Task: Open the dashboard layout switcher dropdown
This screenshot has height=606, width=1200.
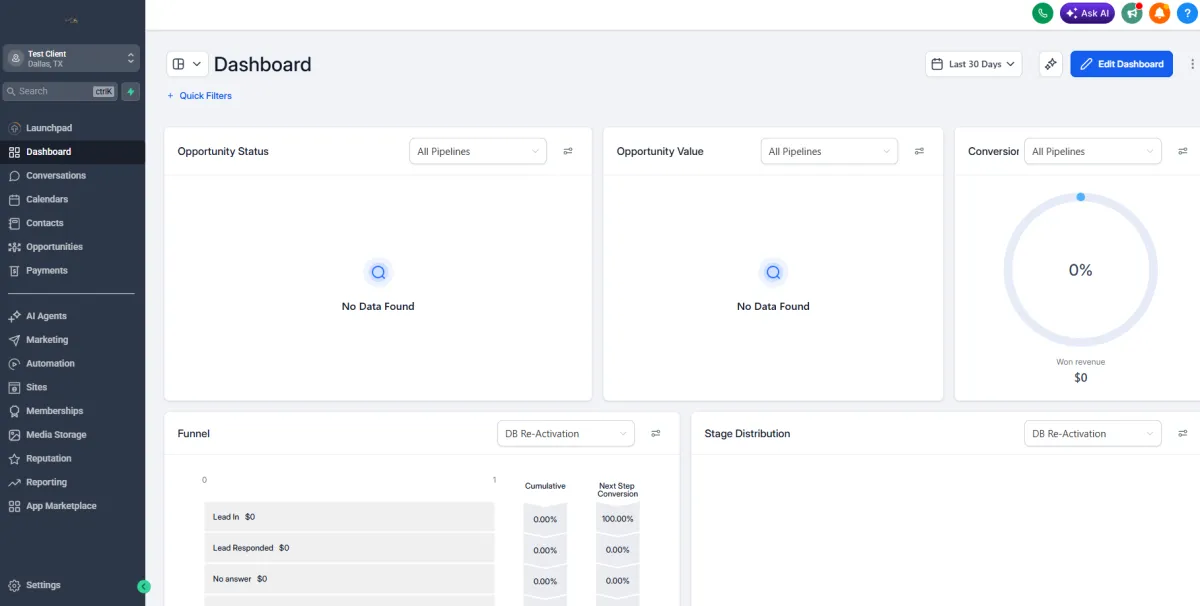Action: click(x=186, y=64)
